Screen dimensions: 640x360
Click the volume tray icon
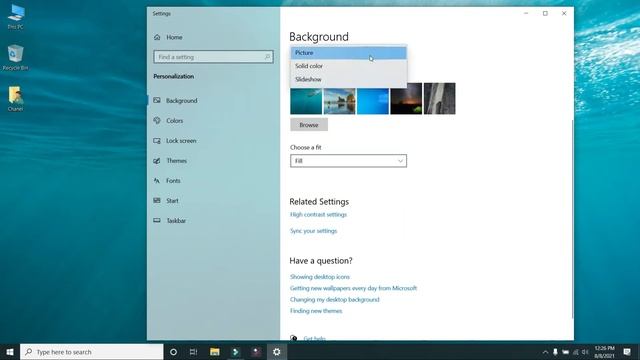pyautogui.click(x=585, y=352)
